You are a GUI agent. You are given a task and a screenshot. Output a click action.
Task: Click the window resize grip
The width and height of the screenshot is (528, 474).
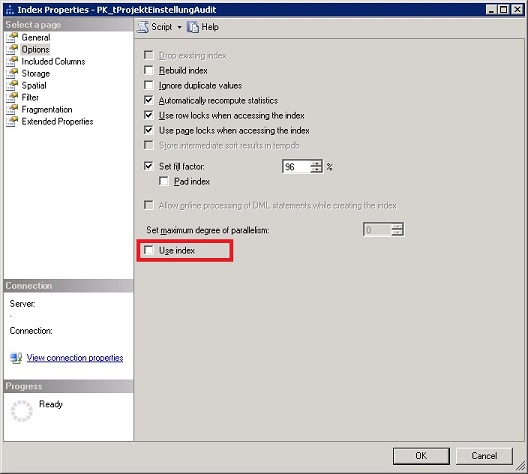(521, 467)
